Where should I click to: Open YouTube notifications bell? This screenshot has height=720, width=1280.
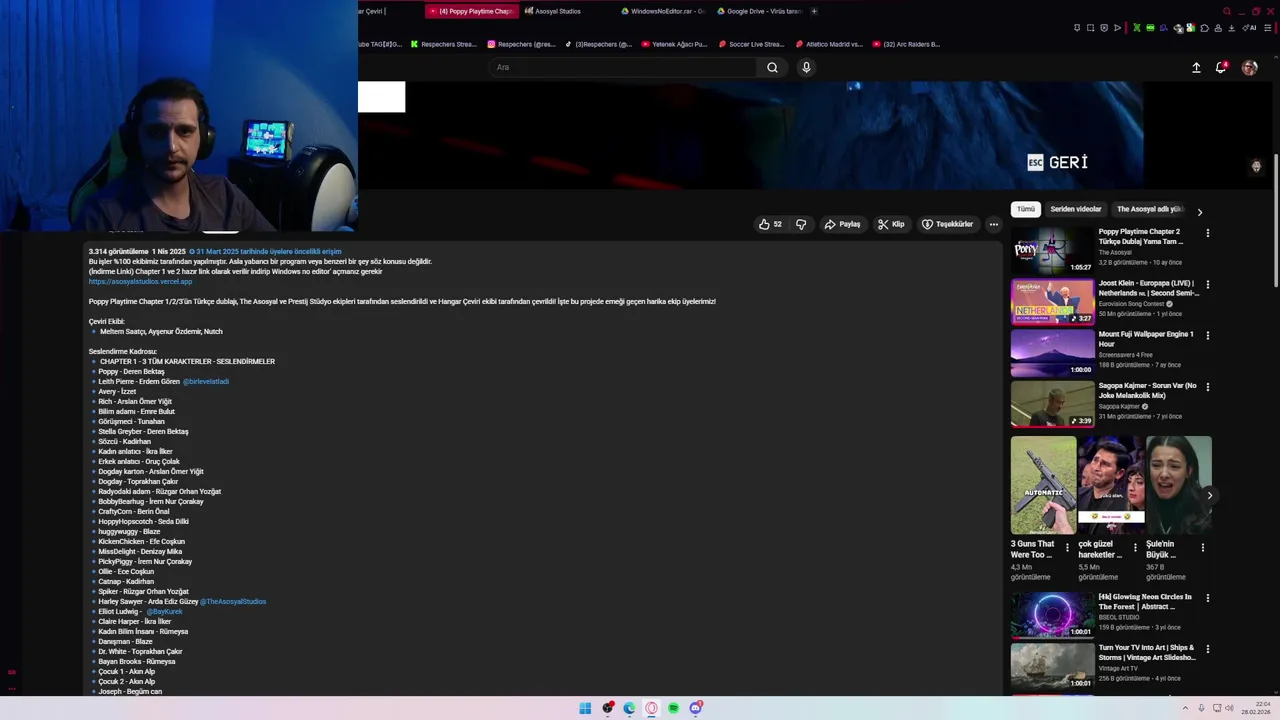click(x=1221, y=67)
